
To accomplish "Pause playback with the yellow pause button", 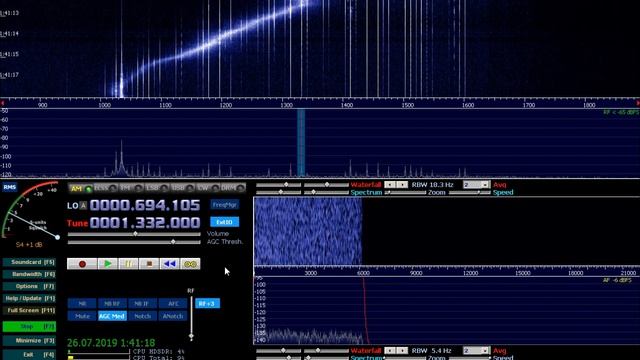I will coord(129,264).
